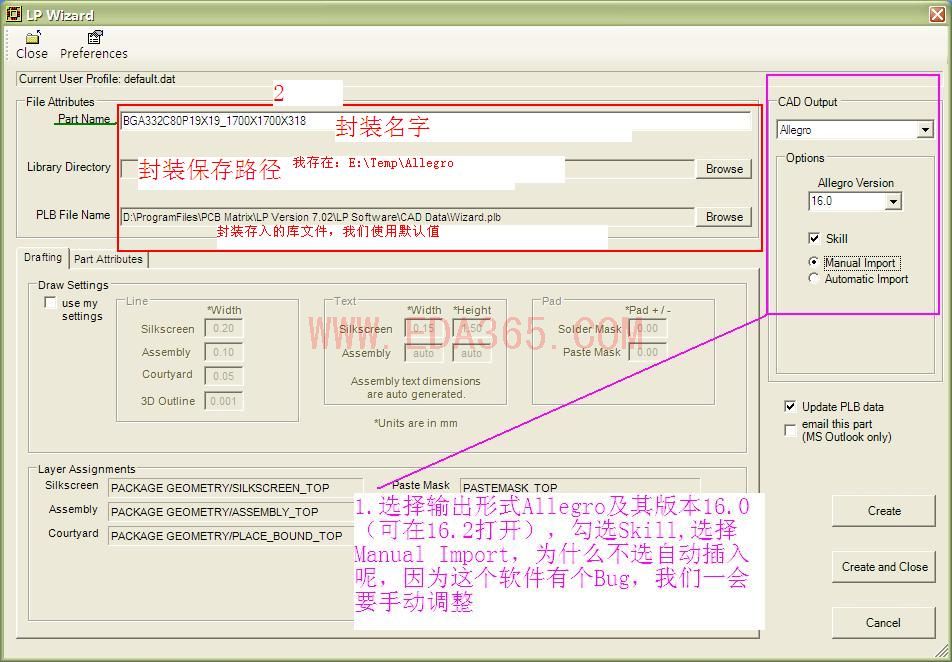Open the Preferences dialog
This screenshot has width=952, height=662.
click(94, 44)
